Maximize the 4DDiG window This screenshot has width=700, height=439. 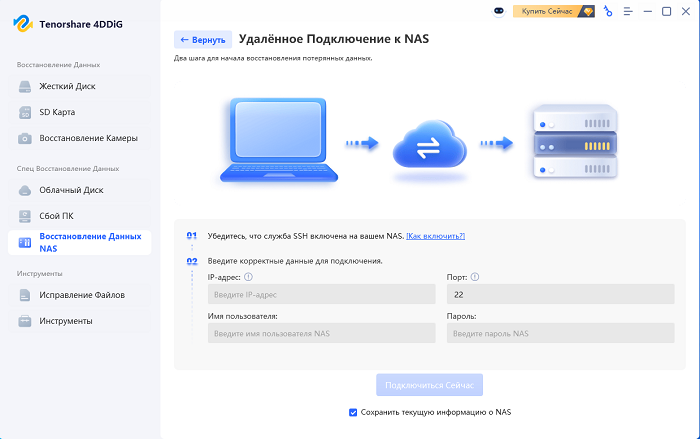(x=667, y=12)
